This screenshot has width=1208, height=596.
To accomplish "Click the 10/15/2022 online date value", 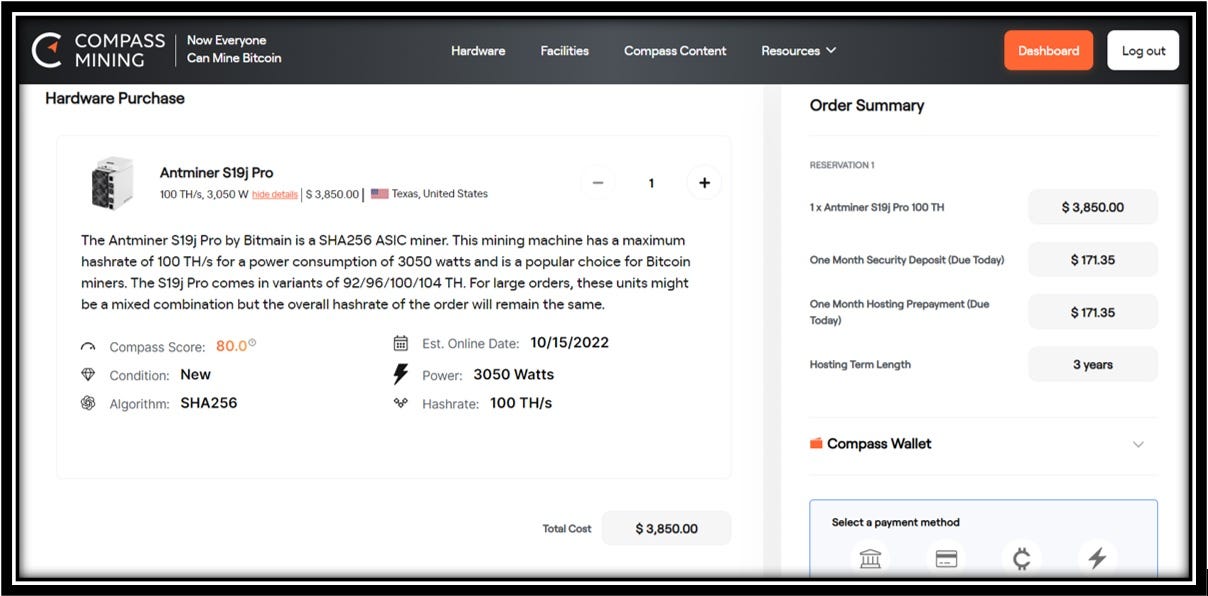I will pos(569,342).
